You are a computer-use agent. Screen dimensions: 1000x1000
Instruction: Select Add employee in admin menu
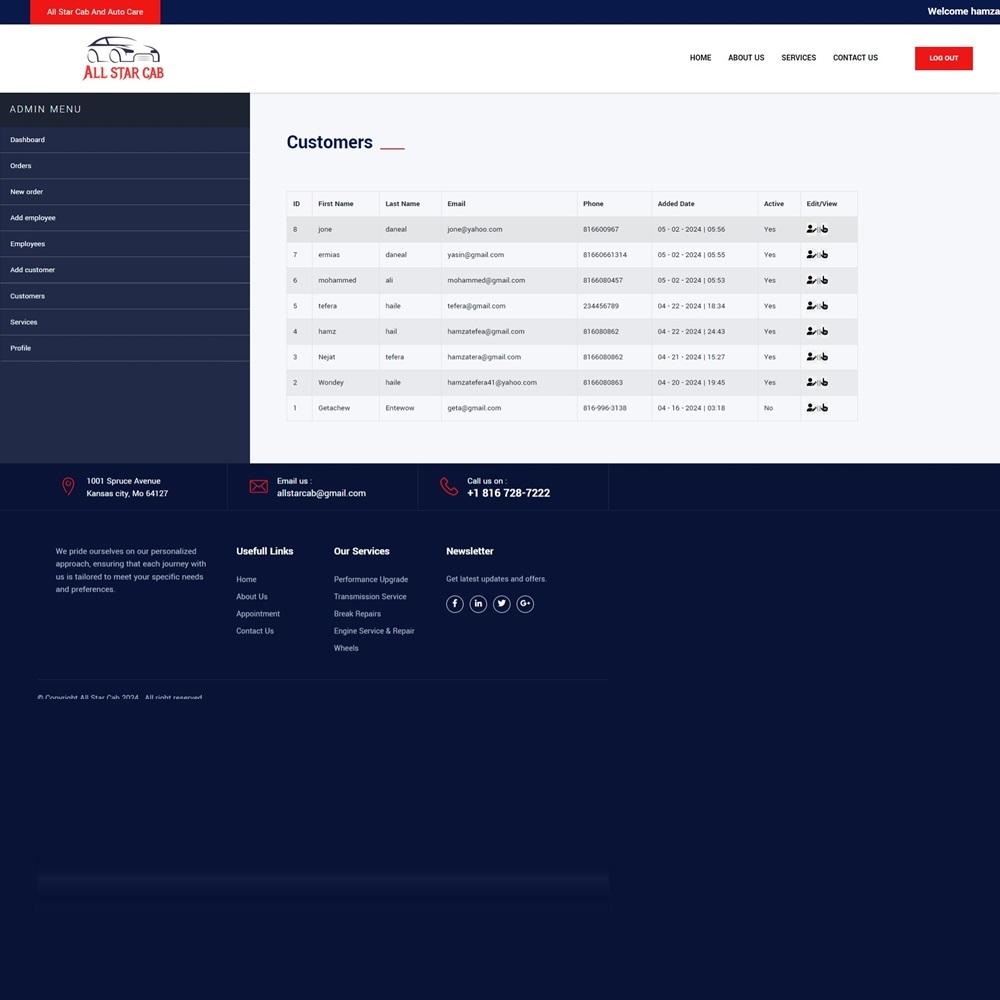point(33,218)
